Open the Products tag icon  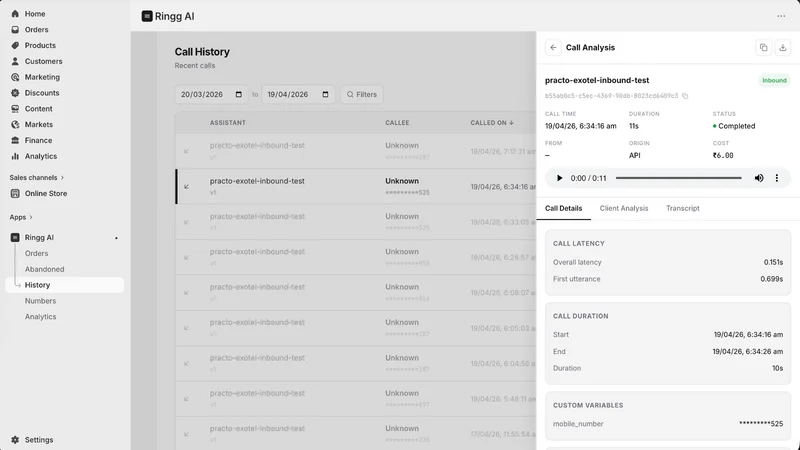tap(15, 45)
